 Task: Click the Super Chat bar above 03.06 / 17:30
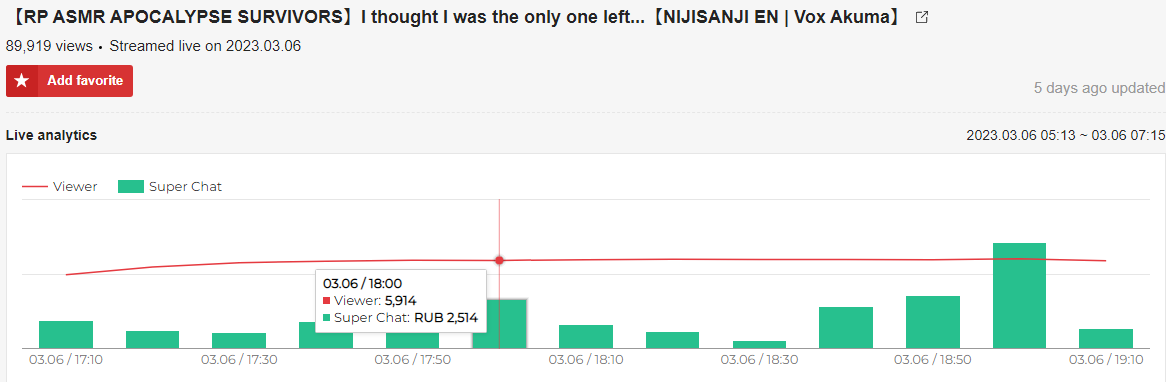point(239,340)
